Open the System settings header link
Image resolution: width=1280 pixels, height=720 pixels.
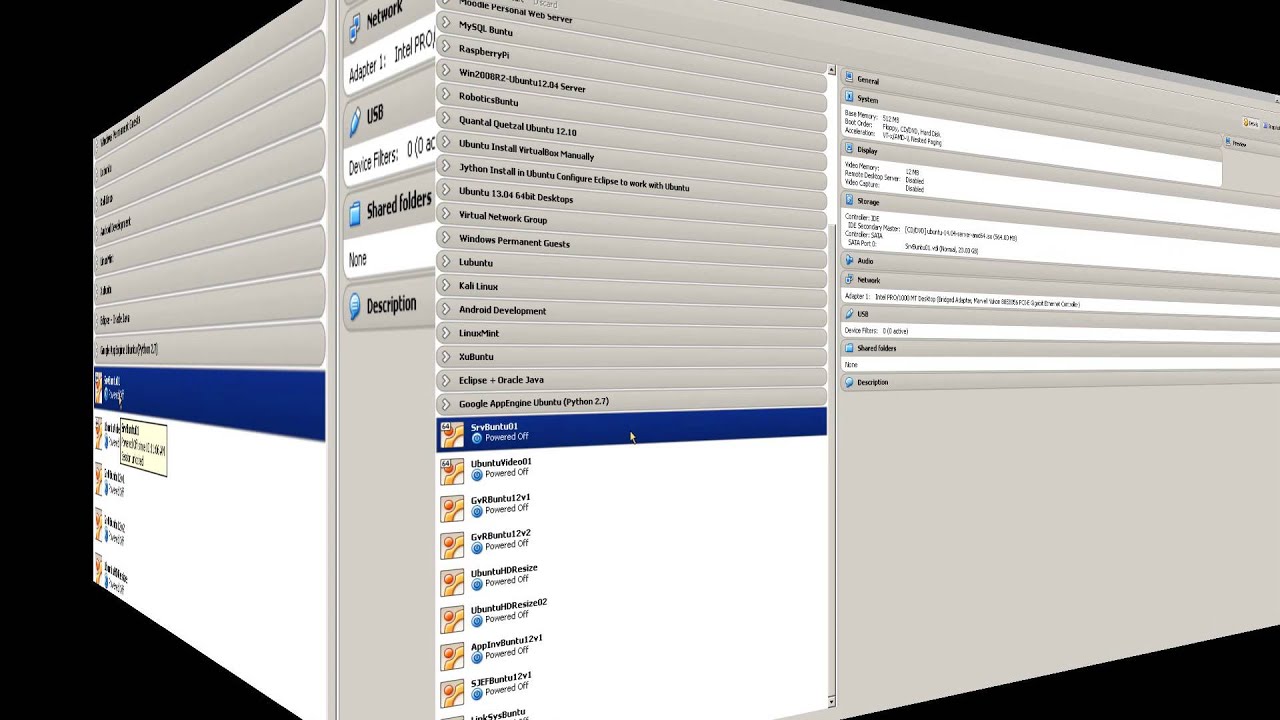click(x=867, y=99)
